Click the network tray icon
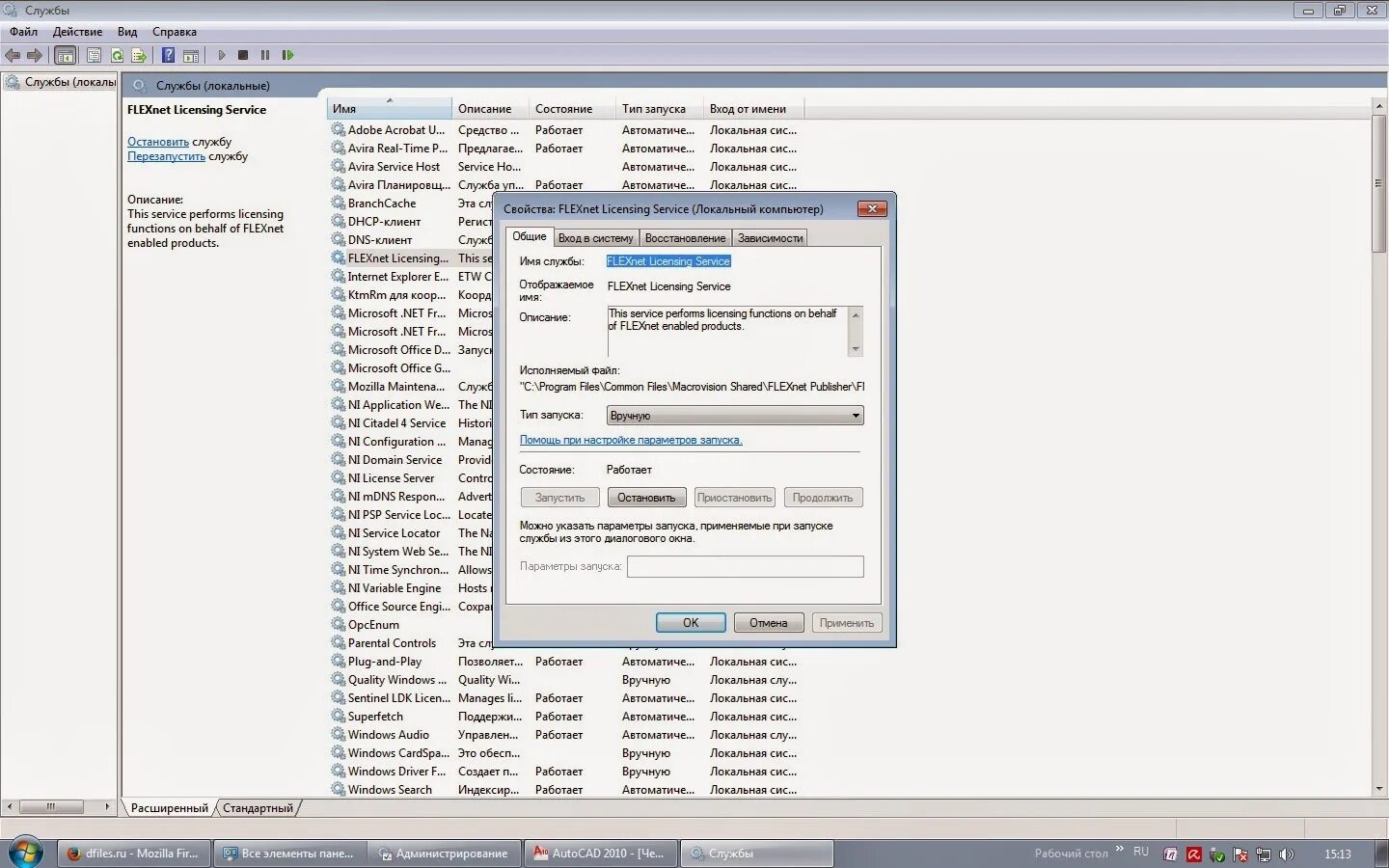The height and width of the screenshot is (868, 1389). (1264, 854)
